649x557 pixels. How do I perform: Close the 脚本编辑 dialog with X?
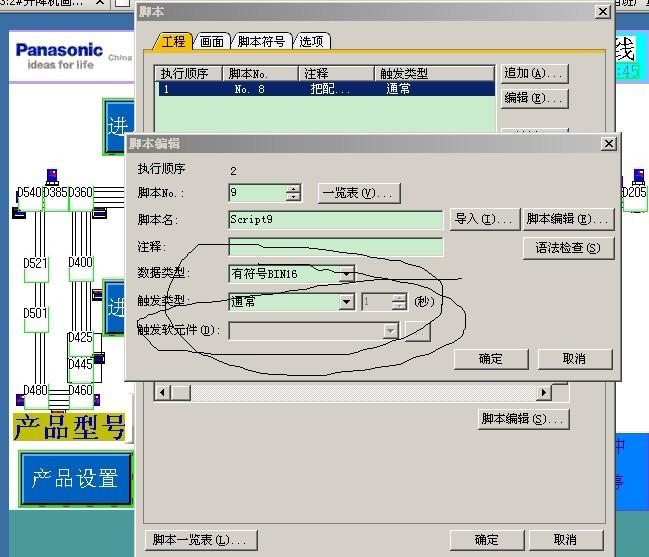[x=608, y=144]
